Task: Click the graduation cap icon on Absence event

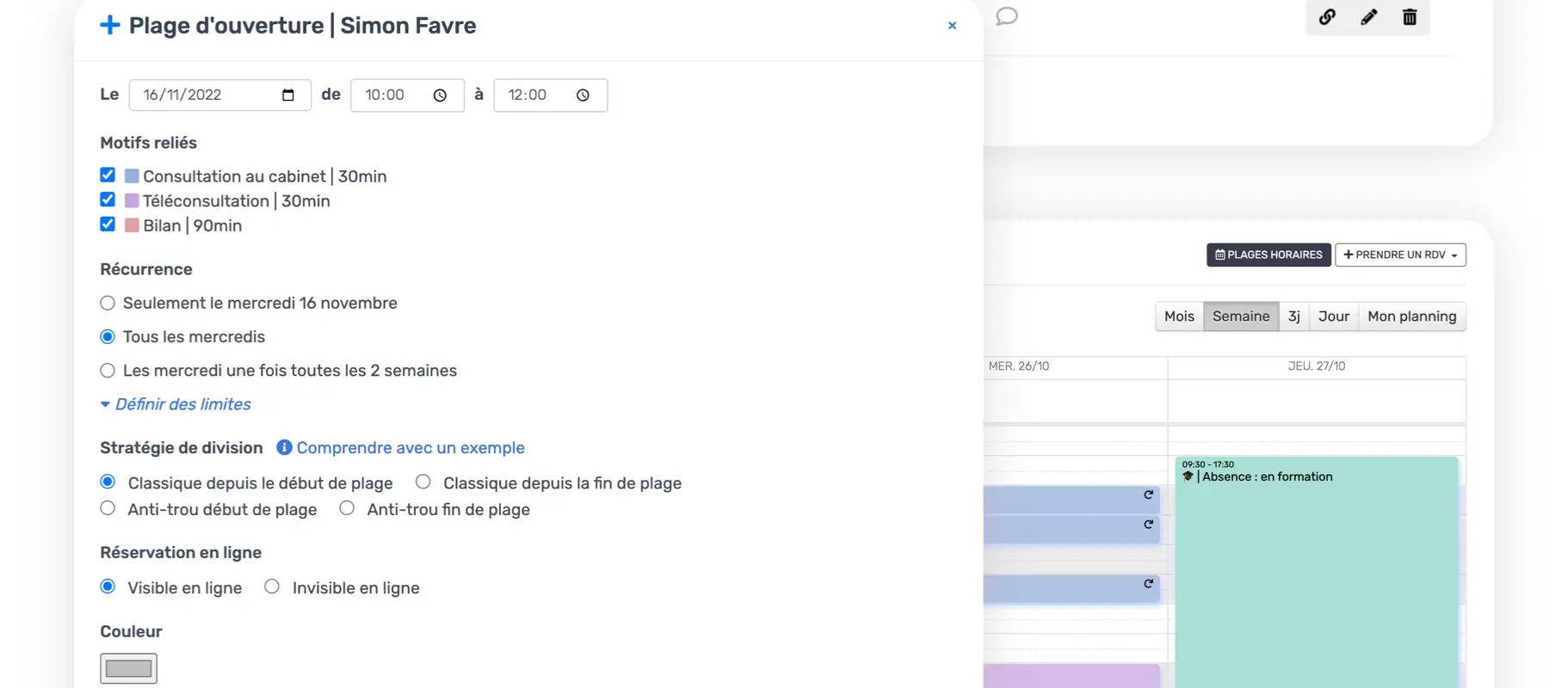Action: [x=1188, y=476]
